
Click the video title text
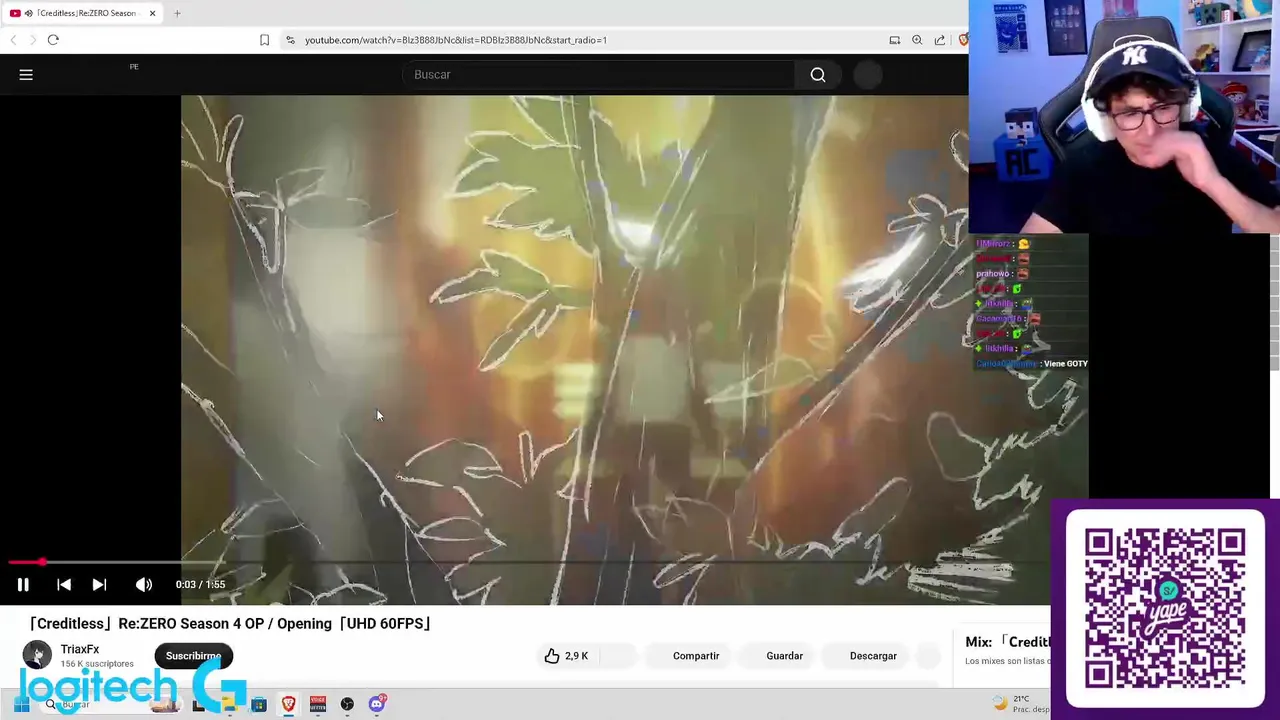[230, 624]
